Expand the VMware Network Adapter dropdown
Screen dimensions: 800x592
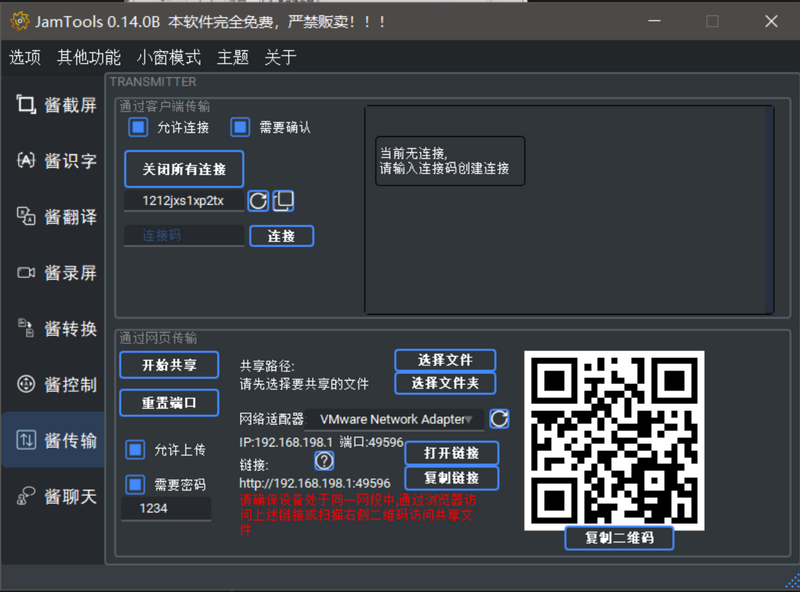click(397, 419)
